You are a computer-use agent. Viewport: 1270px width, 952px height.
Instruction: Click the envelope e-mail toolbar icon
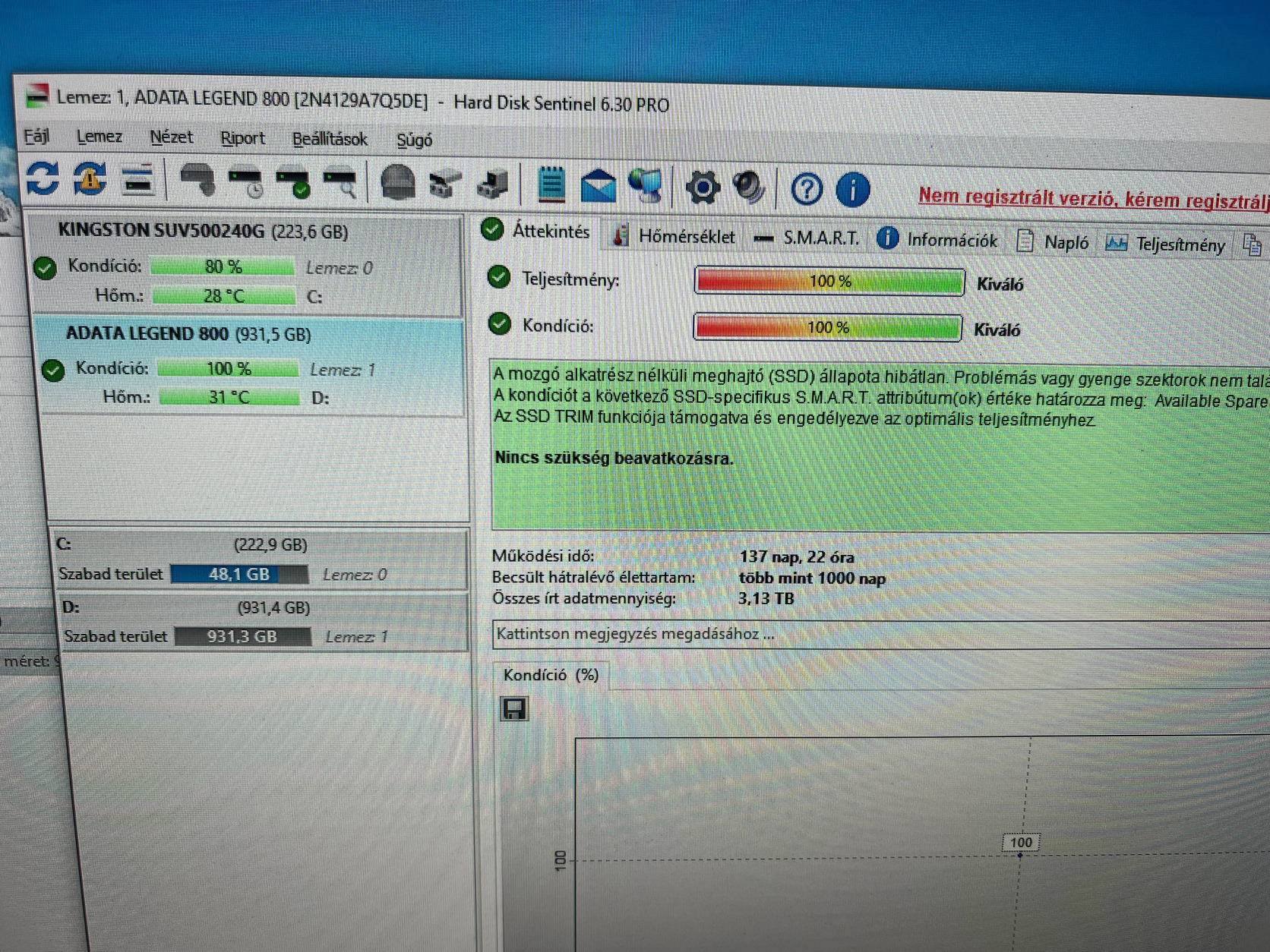tap(599, 186)
